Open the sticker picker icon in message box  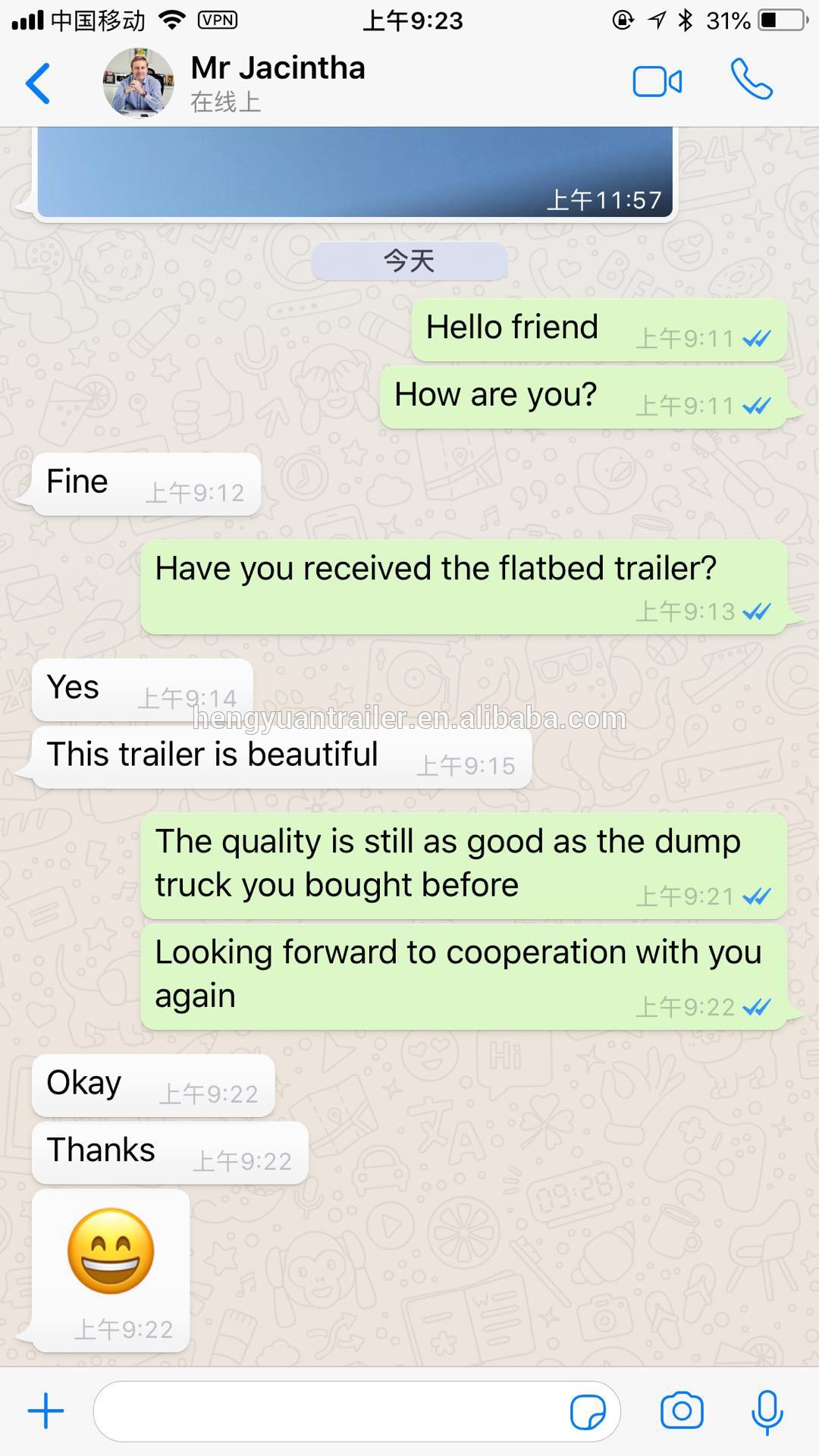tap(588, 1412)
